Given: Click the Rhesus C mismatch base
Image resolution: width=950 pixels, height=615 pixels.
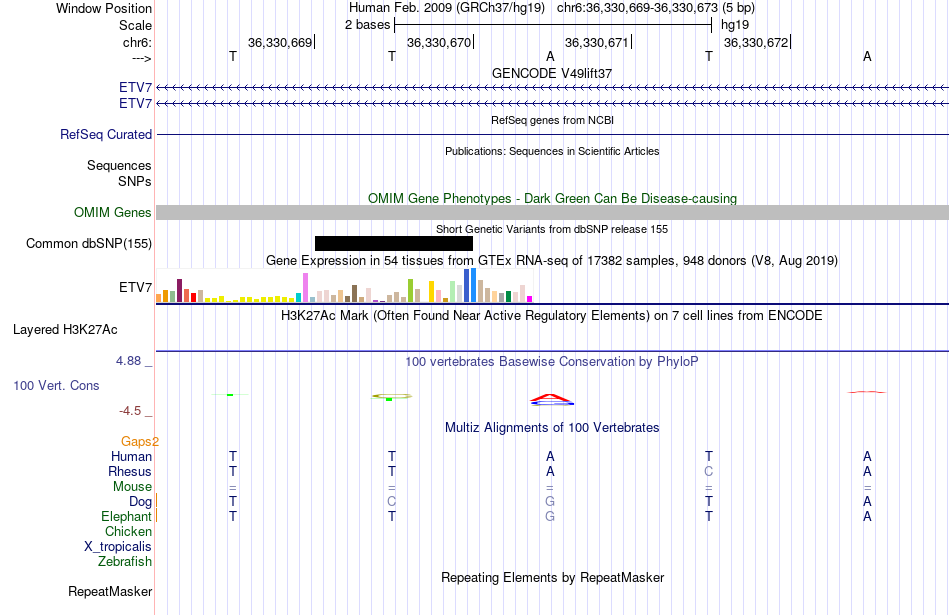Looking at the screenshot, I should click(708, 471).
